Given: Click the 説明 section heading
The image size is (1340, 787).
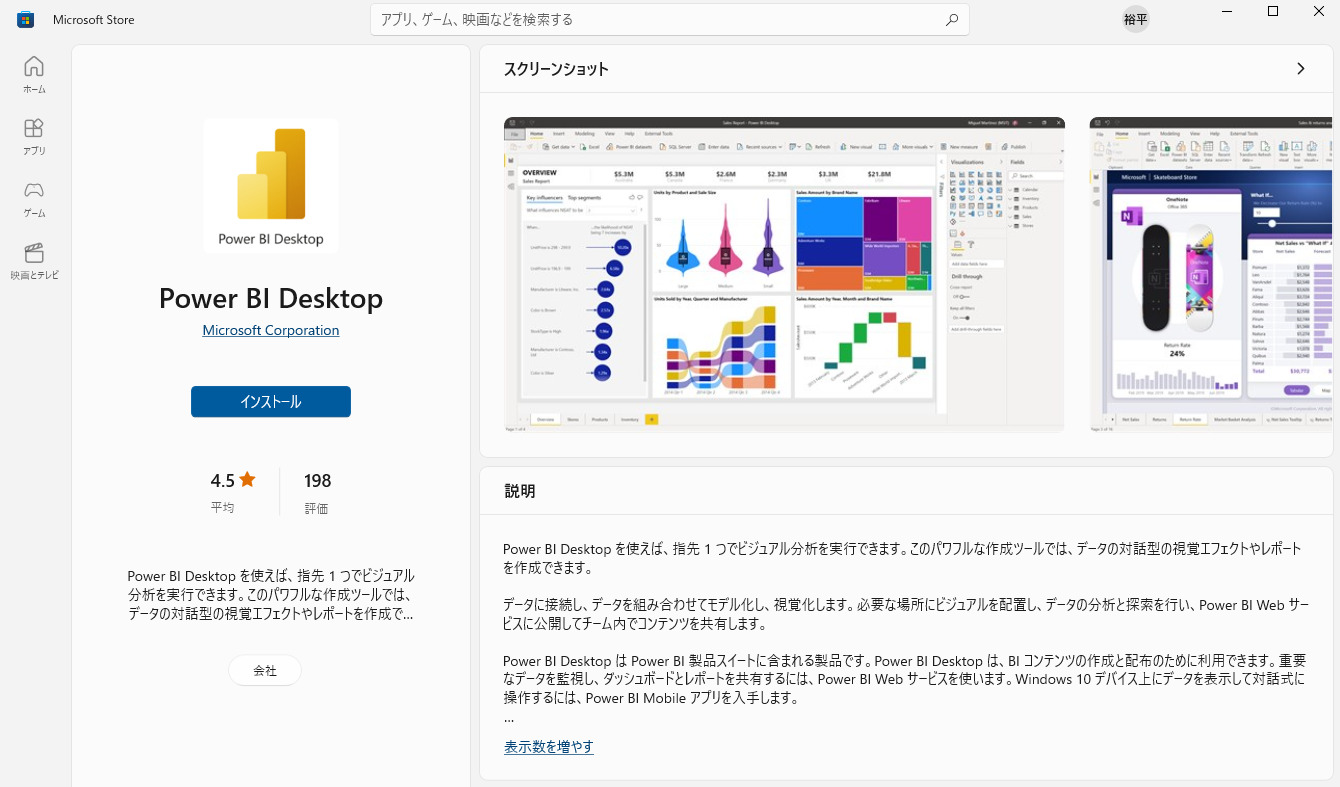Looking at the screenshot, I should 520,491.
